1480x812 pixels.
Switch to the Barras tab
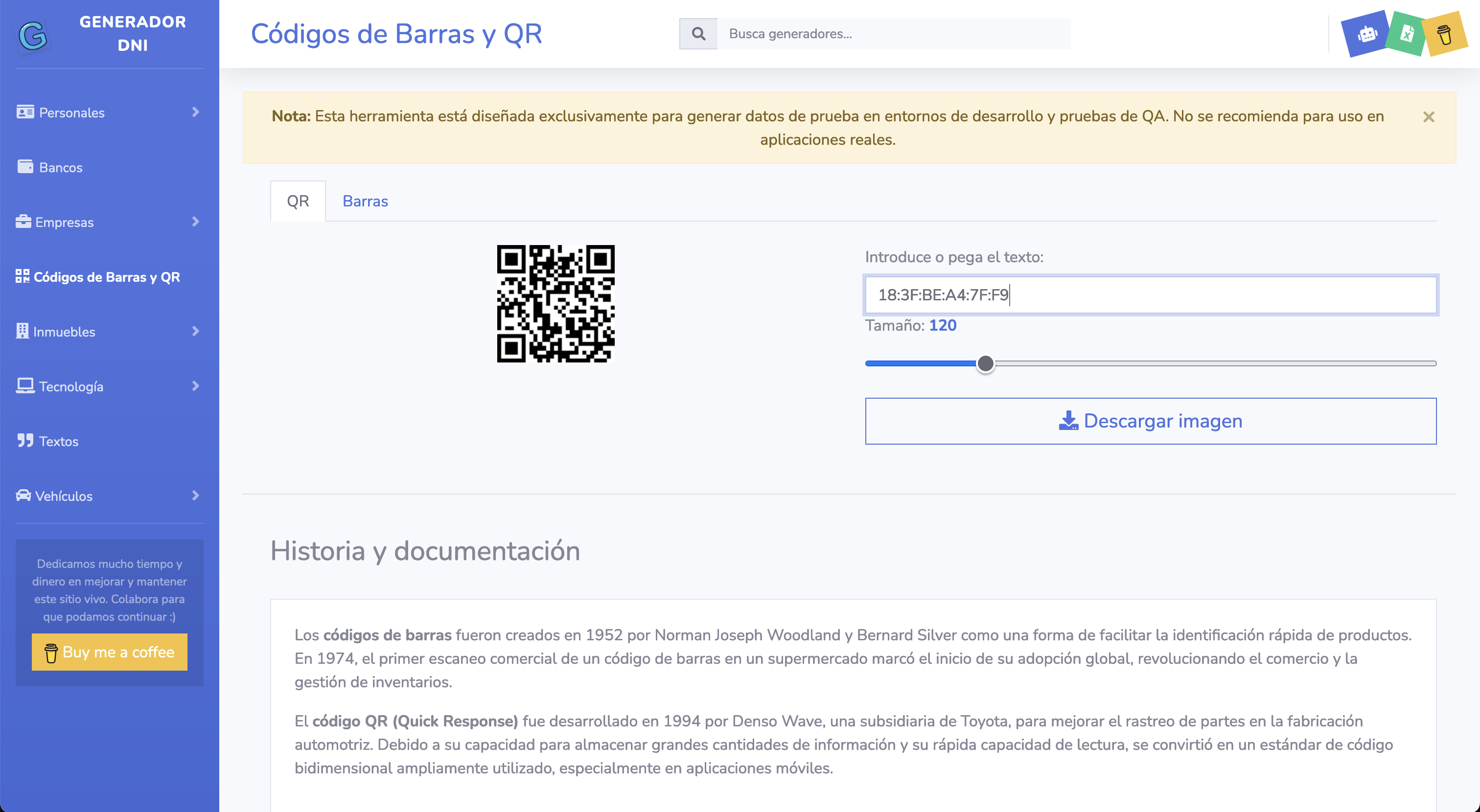point(366,201)
